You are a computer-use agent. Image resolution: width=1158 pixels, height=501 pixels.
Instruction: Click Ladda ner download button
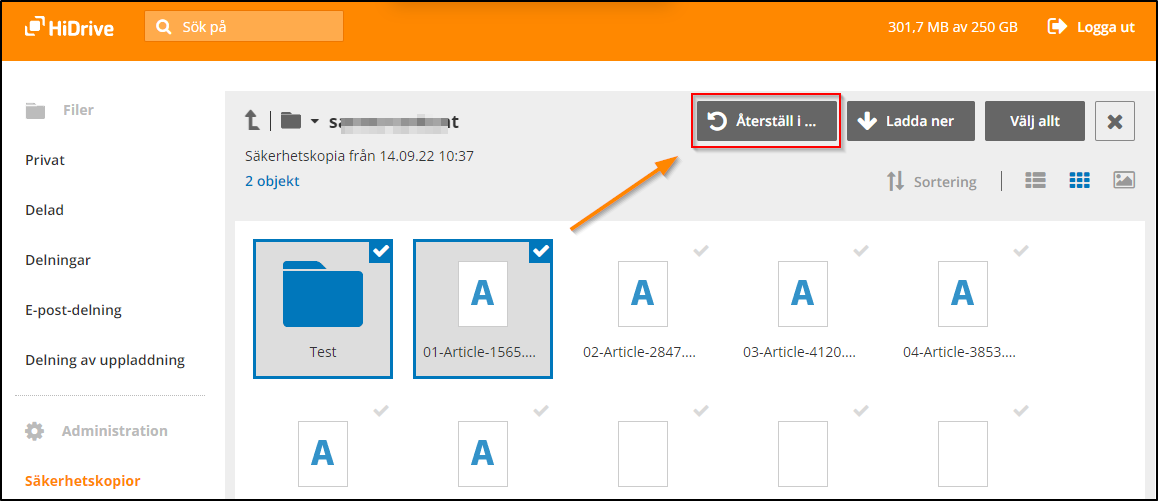click(905, 122)
